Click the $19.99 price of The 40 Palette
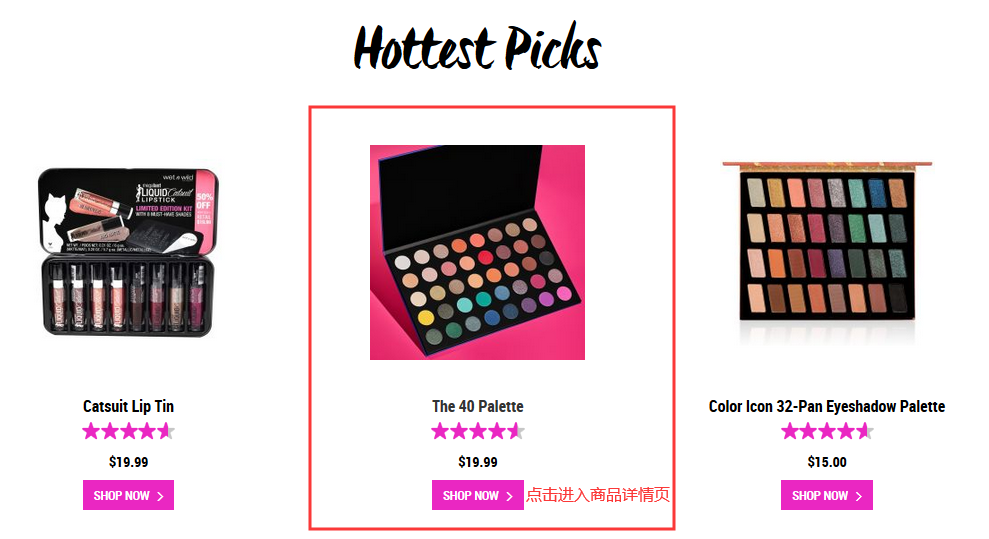The image size is (989, 539). point(477,462)
